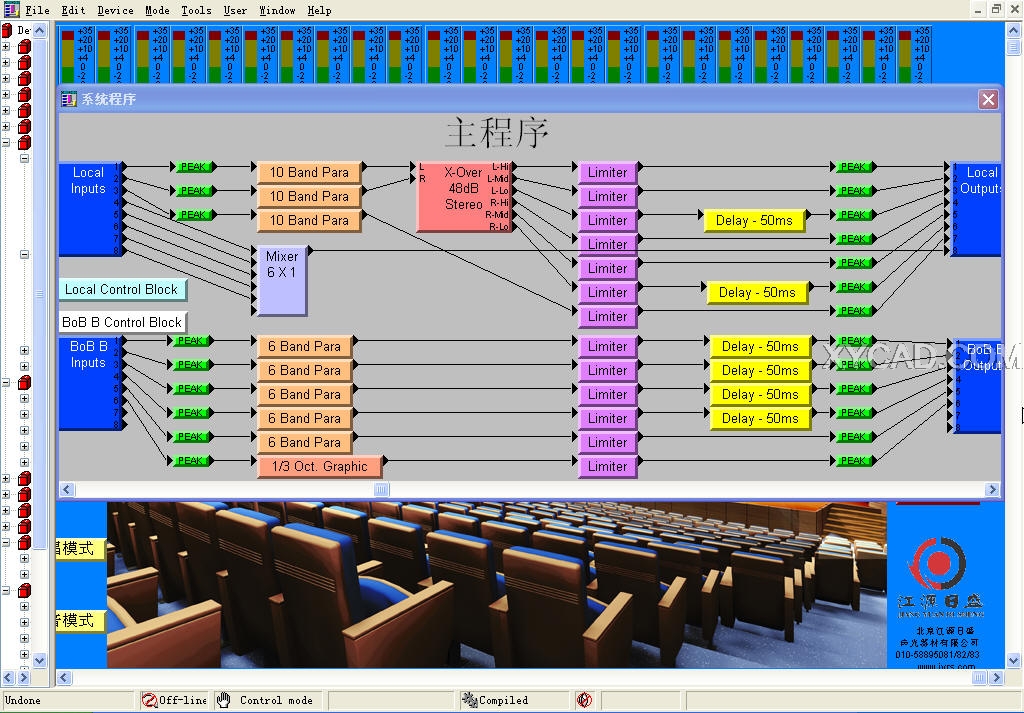Select the 1/3 Oct. Graphic block
The width and height of the screenshot is (1024, 713).
319,466
